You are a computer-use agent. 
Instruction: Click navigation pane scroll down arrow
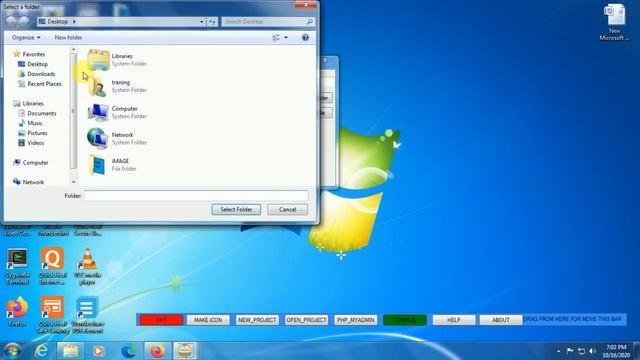point(73,182)
